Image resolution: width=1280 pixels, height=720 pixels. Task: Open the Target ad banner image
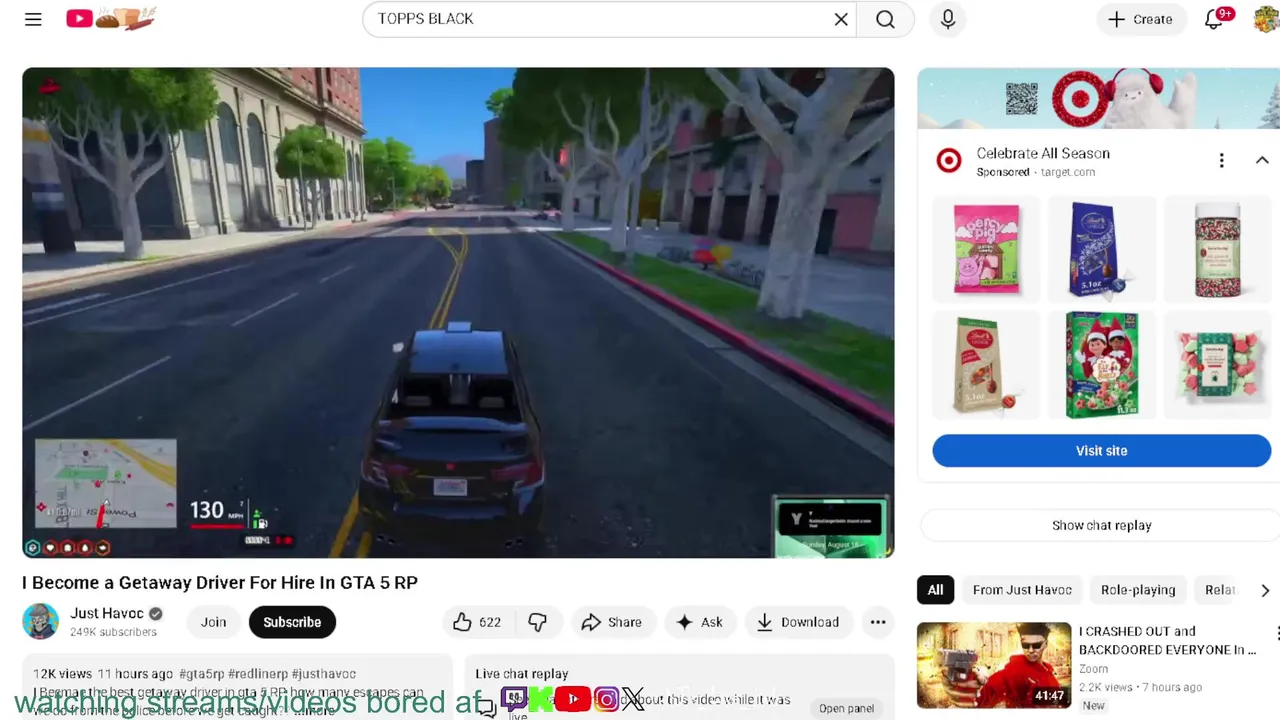(x=1098, y=98)
